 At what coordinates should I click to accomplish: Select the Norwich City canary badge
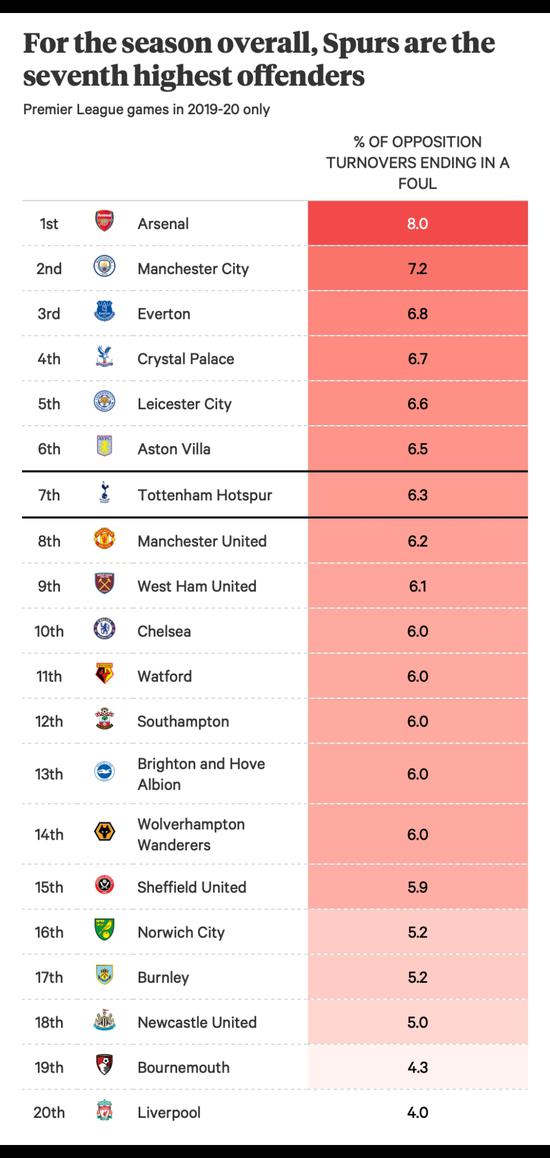(x=105, y=930)
